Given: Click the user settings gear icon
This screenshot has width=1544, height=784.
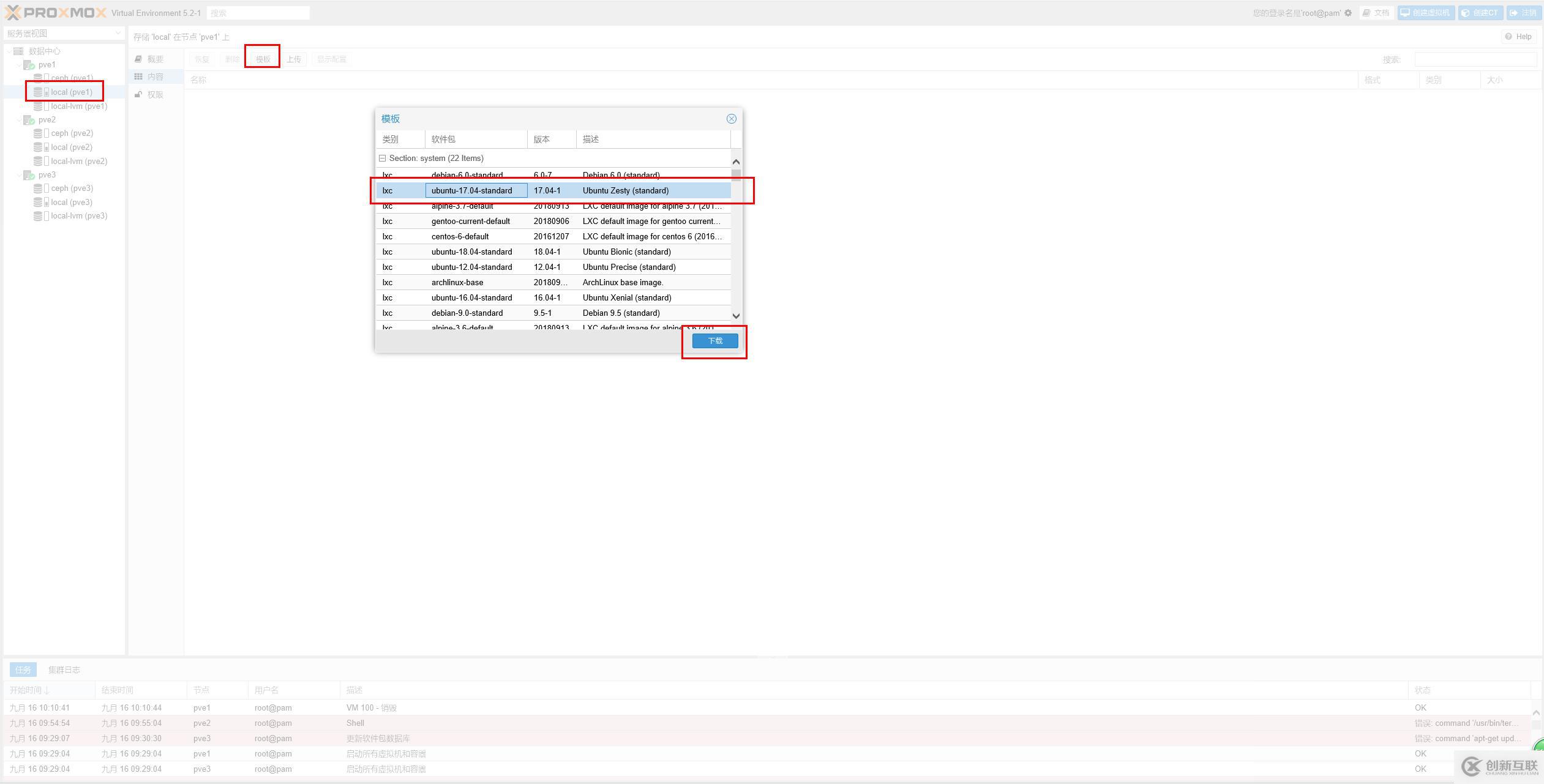Looking at the screenshot, I should [1348, 13].
